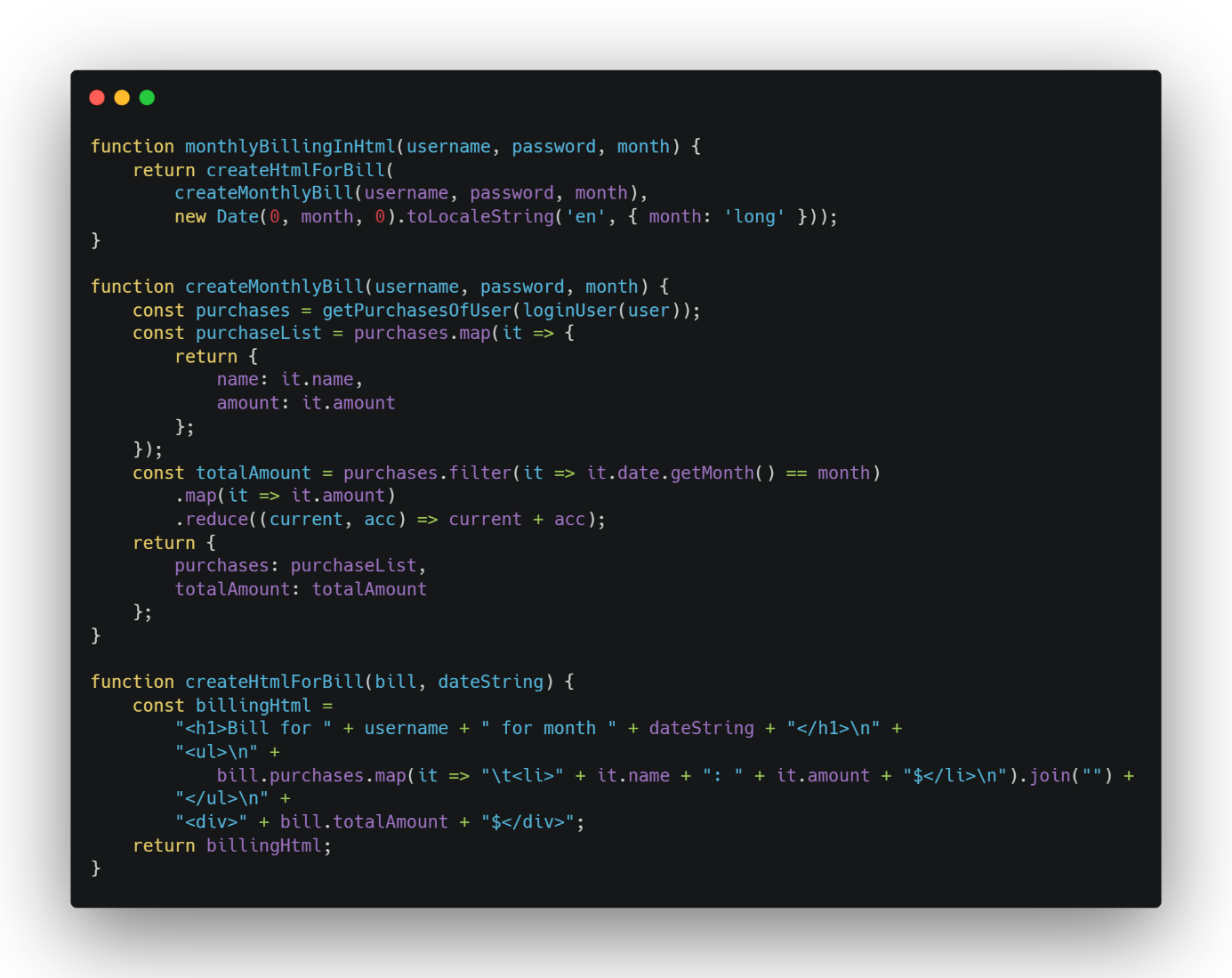
Task: Click the "\t<li>" string
Action: coord(522,776)
